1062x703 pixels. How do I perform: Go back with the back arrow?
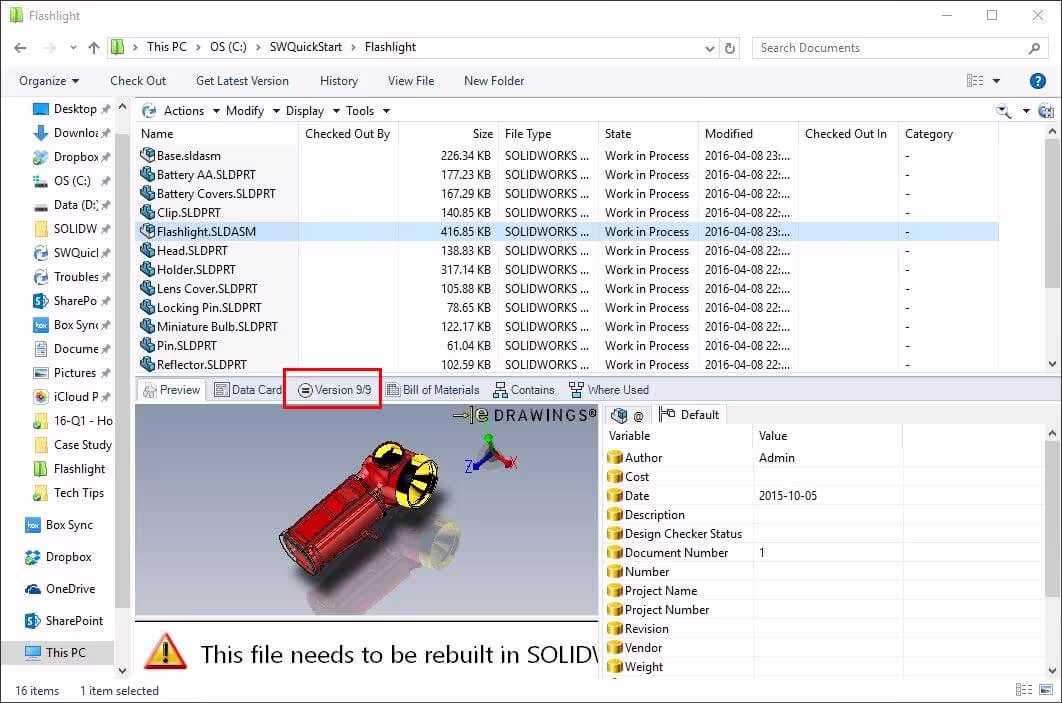pyautogui.click(x=20, y=47)
